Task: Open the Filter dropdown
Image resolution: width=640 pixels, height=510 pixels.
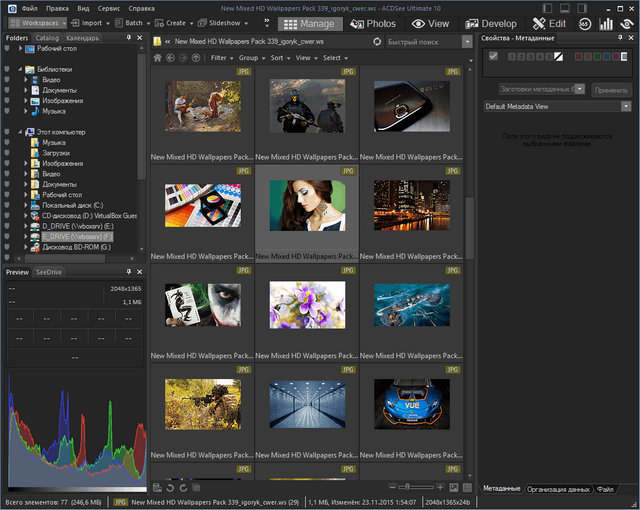Action: tap(221, 58)
